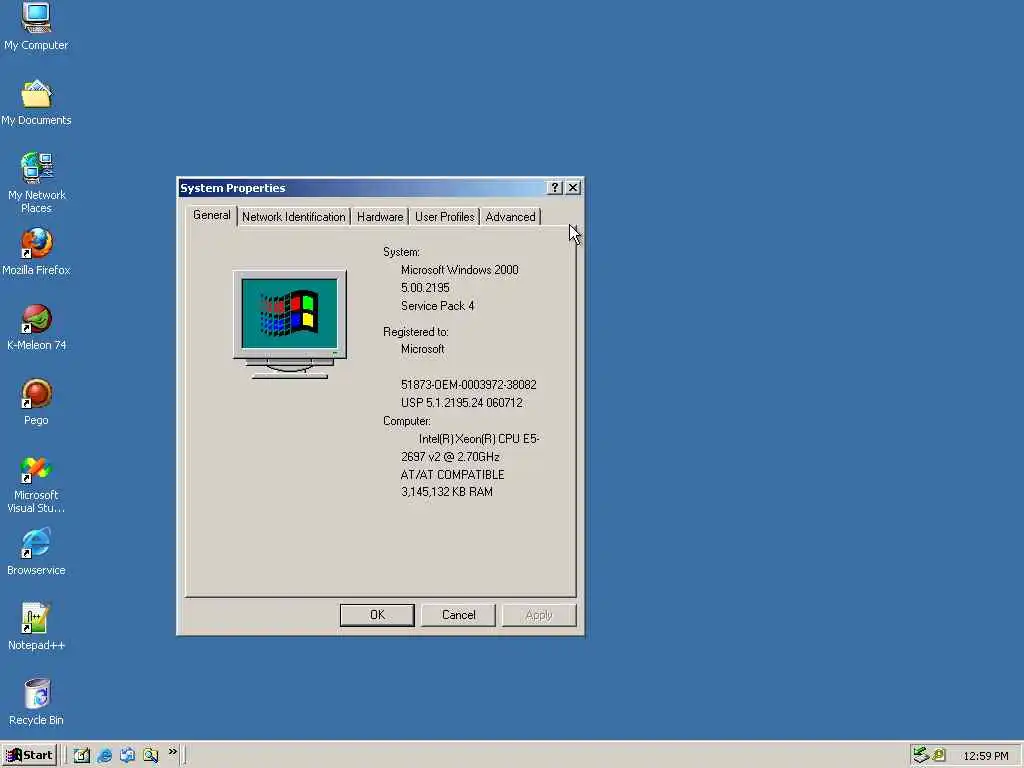Select the Microsoft Visual Studio shortcut
Image resolution: width=1024 pixels, height=768 pixels.
(36, 485)
